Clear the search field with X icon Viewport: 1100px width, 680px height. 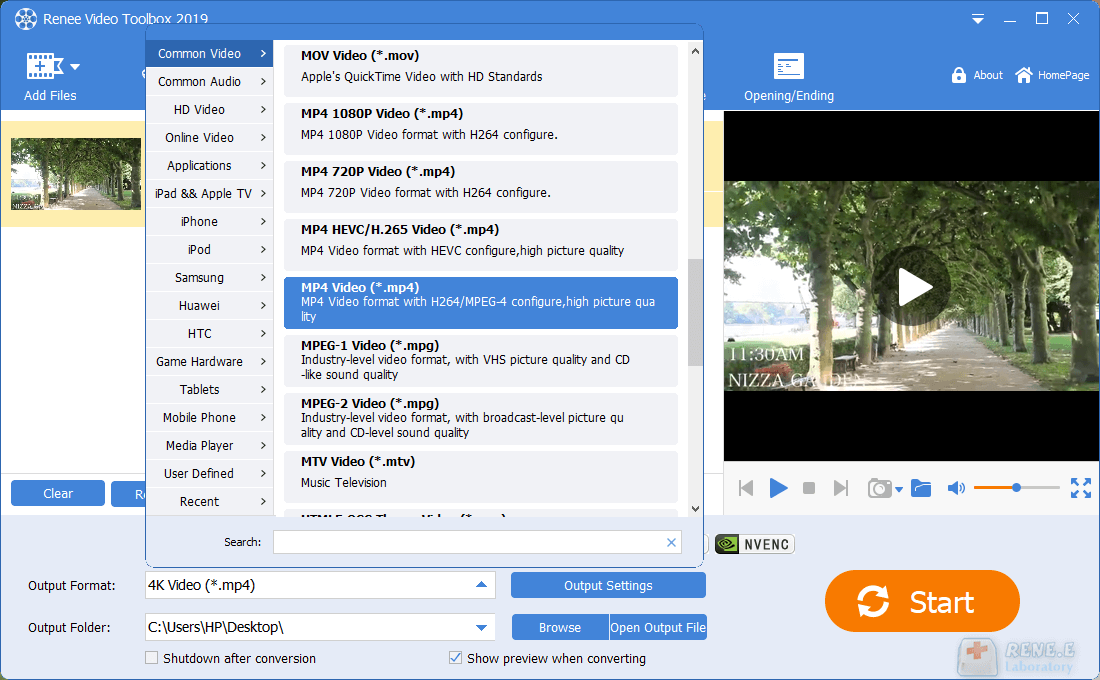click(x=671, y=542)
